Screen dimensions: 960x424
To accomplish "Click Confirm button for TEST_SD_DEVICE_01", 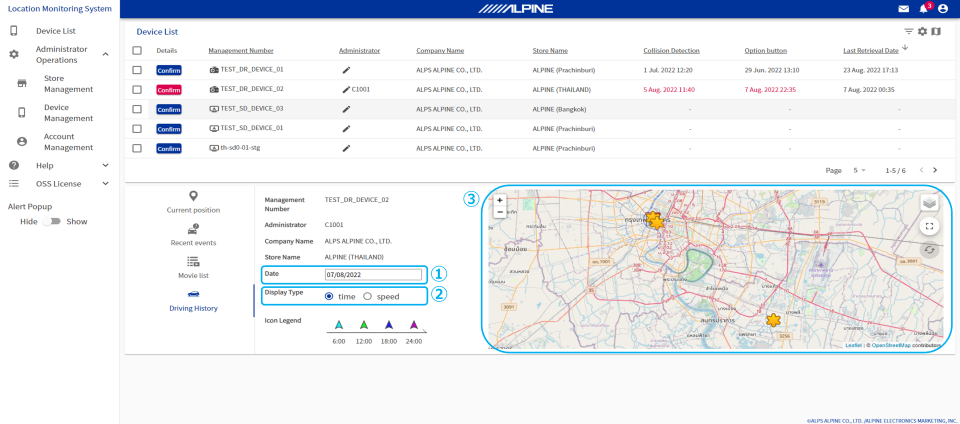I will [169, 129].
